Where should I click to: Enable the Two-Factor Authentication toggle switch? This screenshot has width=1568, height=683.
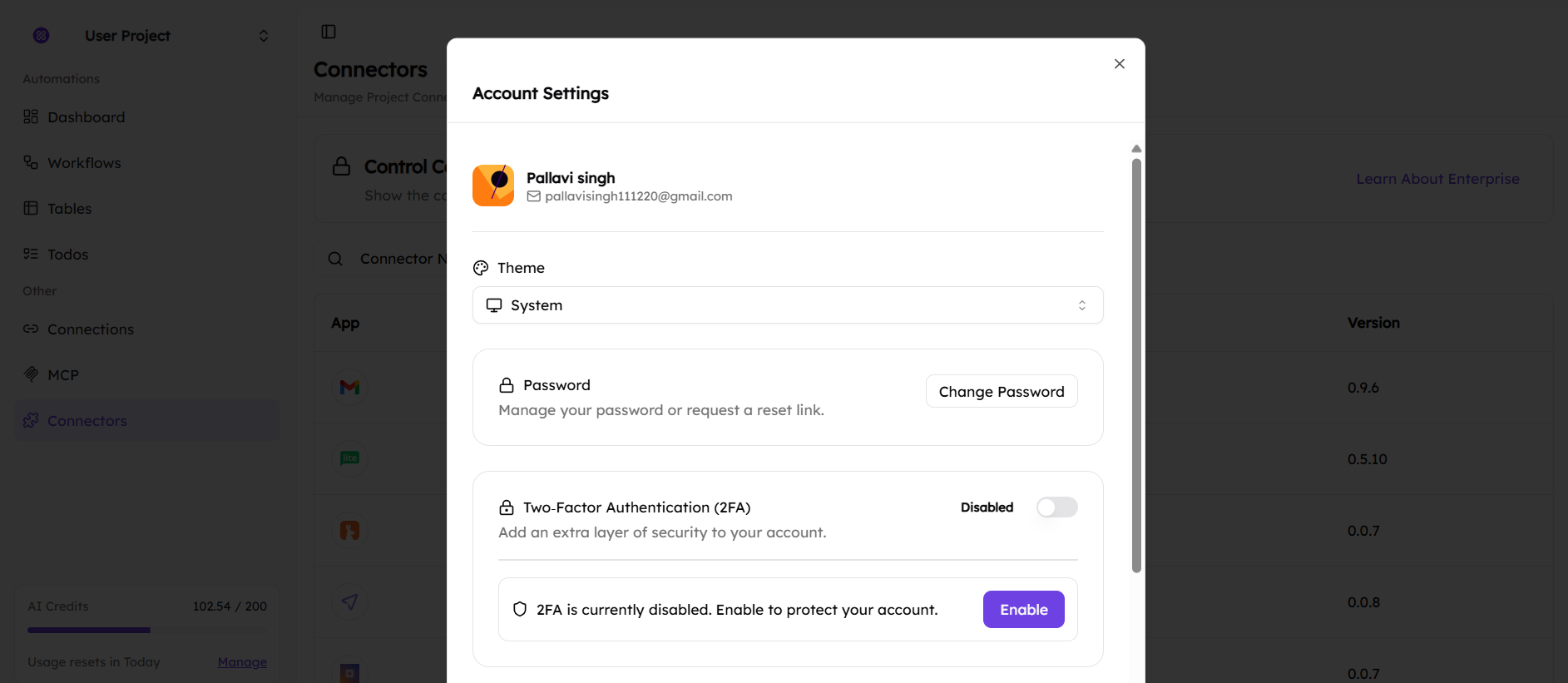[1056, 507]
